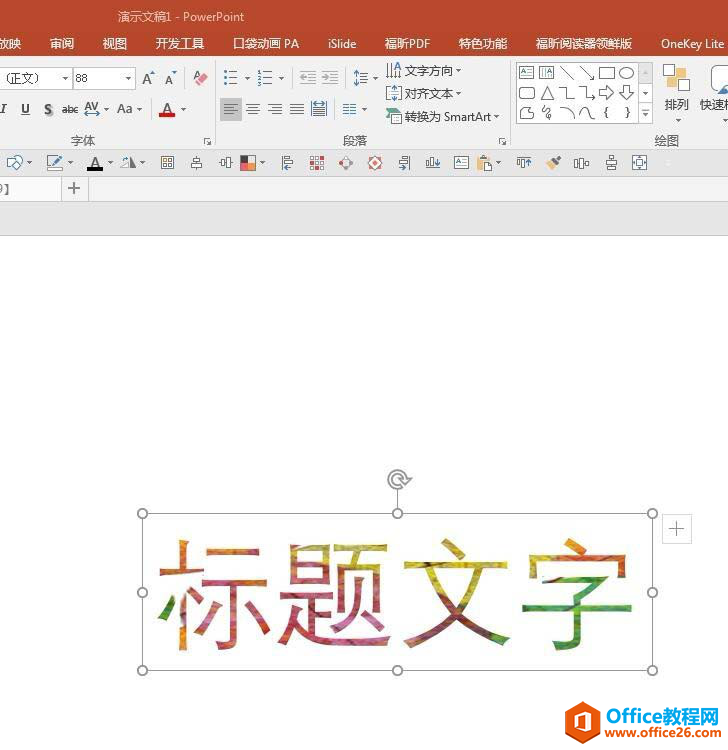
Task: Click the paste clipboard icon in toolbar
Action: coord(485,163)
